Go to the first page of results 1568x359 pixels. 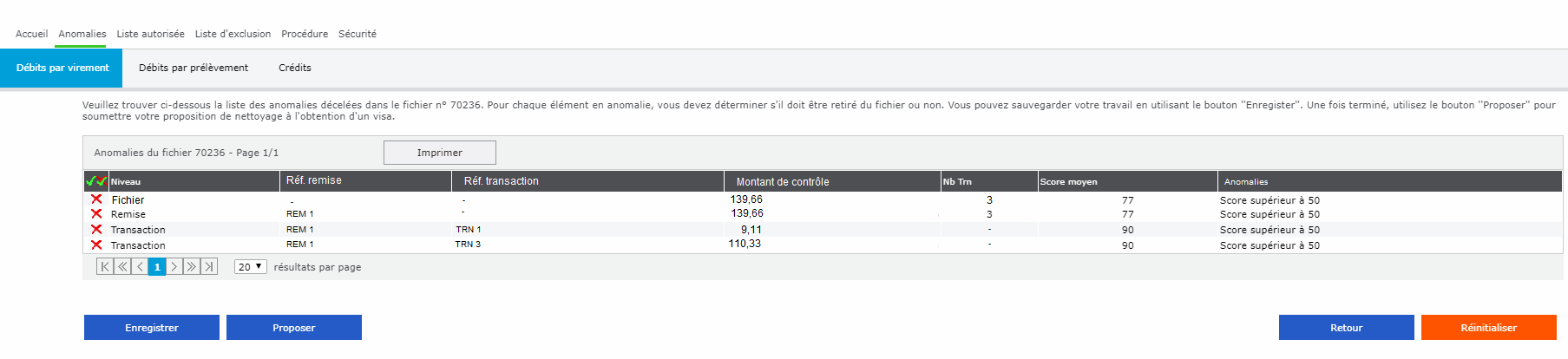105,266
